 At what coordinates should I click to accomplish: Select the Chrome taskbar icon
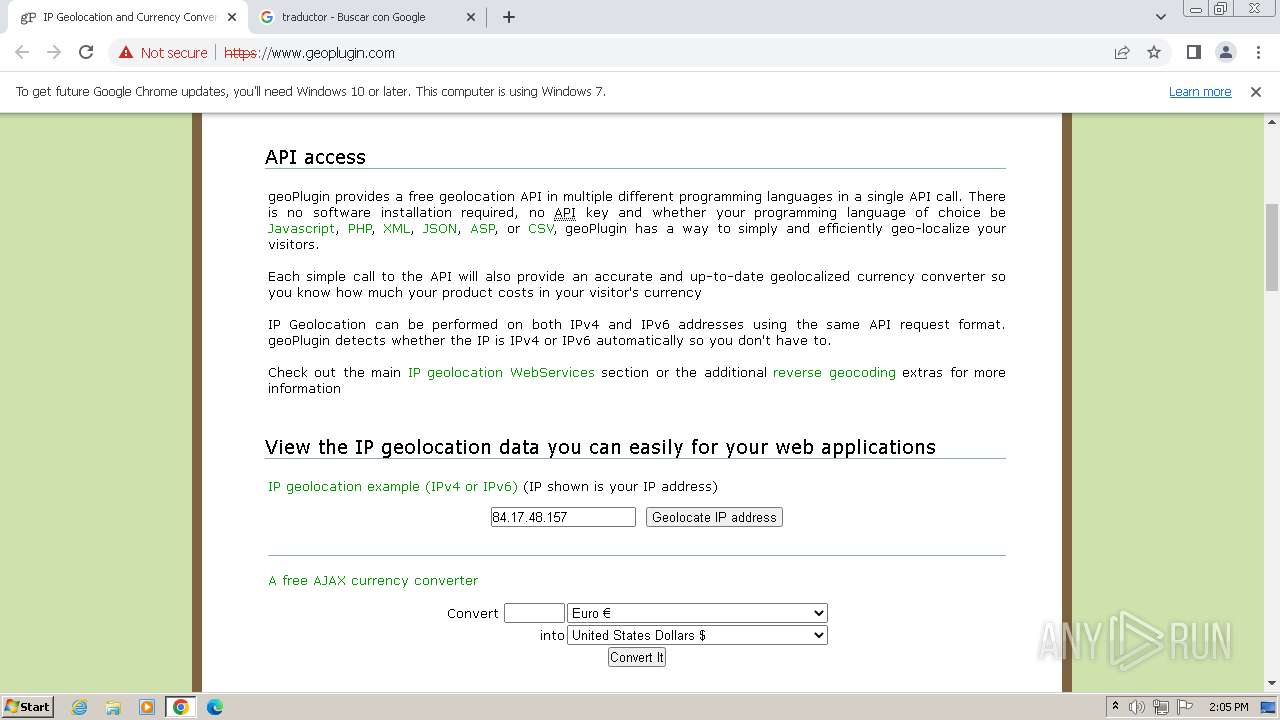pos(181,707)
